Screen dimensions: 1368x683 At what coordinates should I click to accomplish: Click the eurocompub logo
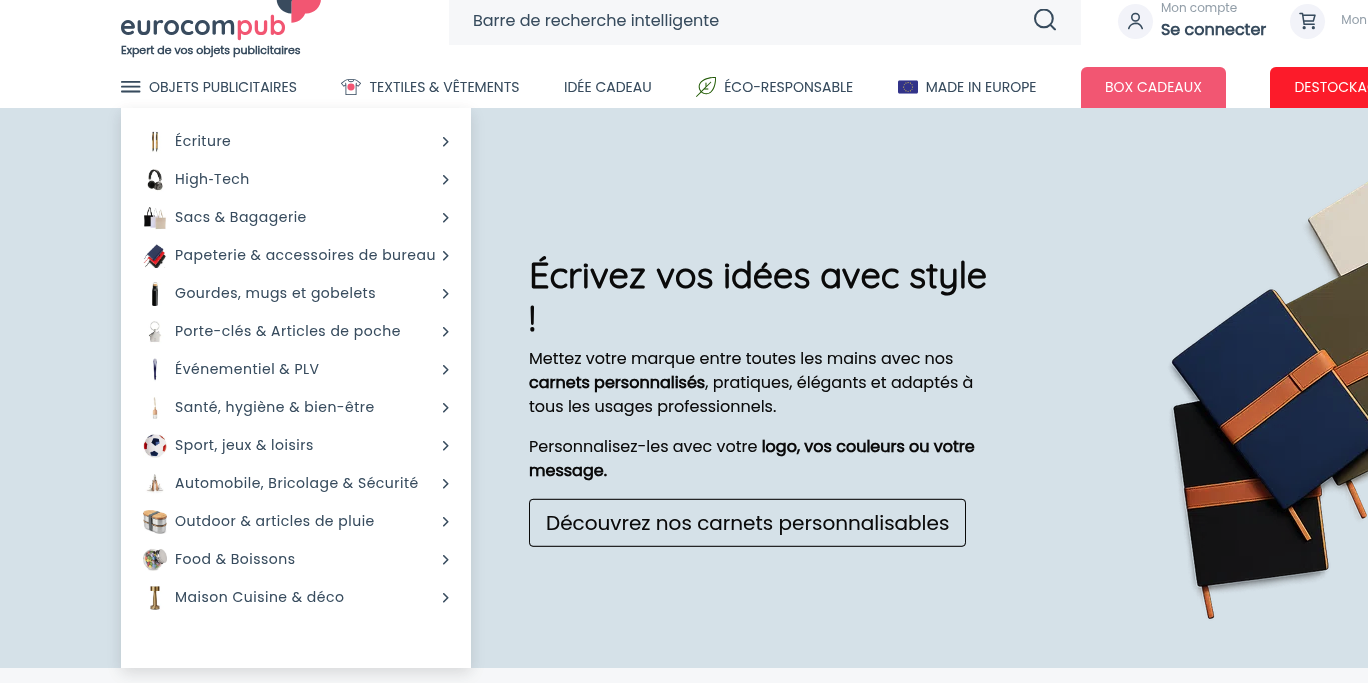[220, 27]
